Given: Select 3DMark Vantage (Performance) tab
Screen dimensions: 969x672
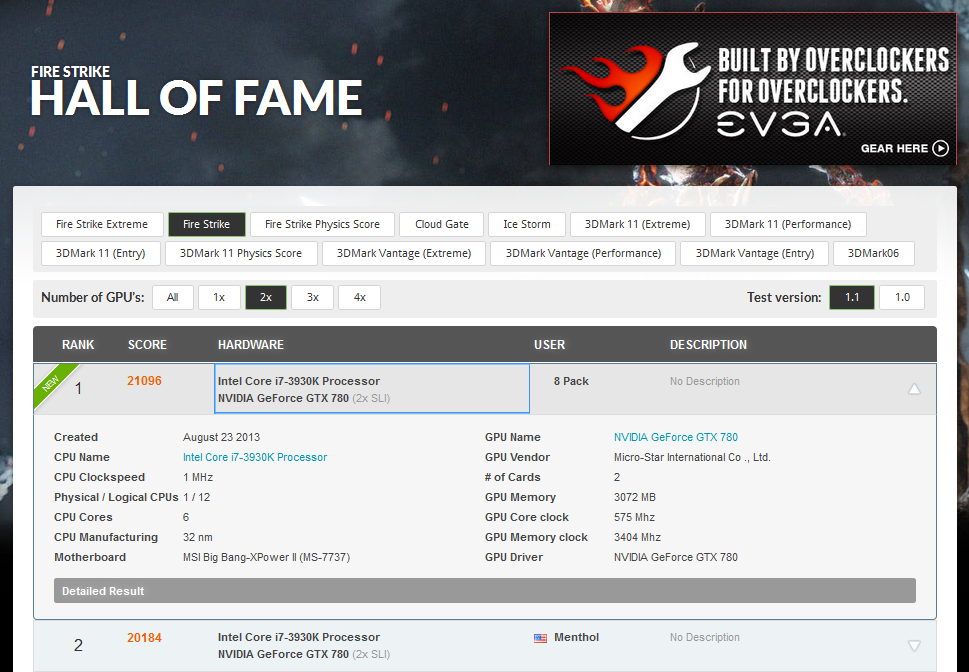Looking at the screenshot, I should pos(583,253).
